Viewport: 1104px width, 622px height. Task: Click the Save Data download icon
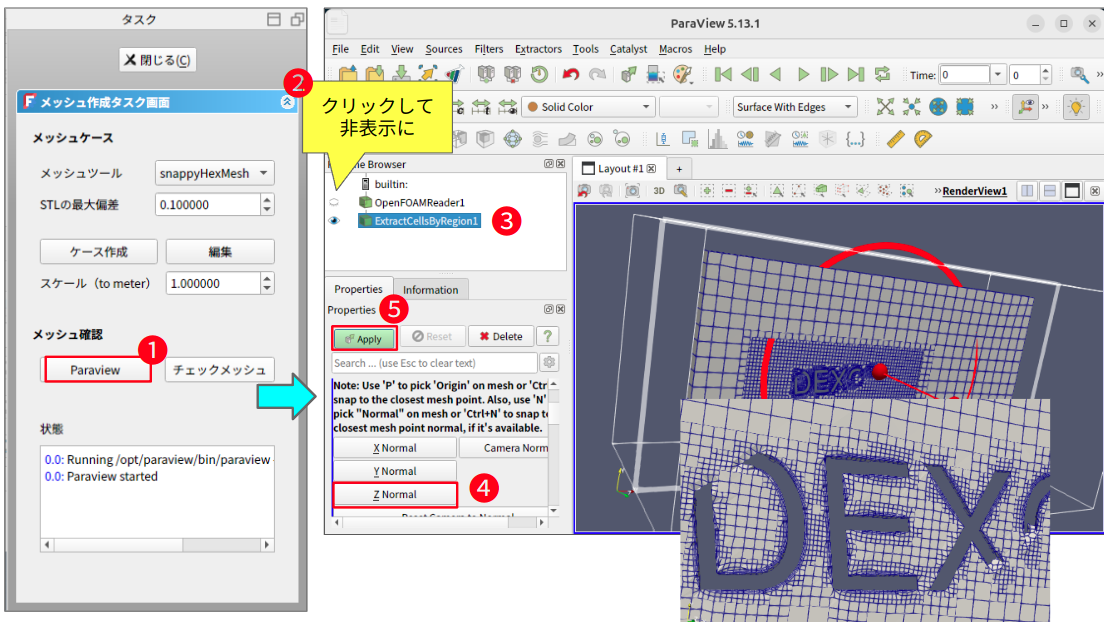[401, 74]
